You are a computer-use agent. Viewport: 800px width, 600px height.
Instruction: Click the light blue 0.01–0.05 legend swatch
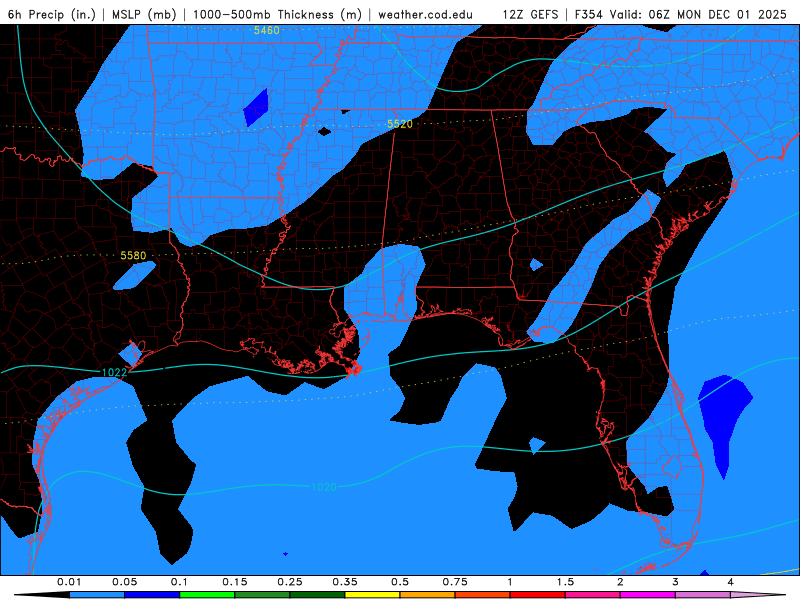click(97, 595)
